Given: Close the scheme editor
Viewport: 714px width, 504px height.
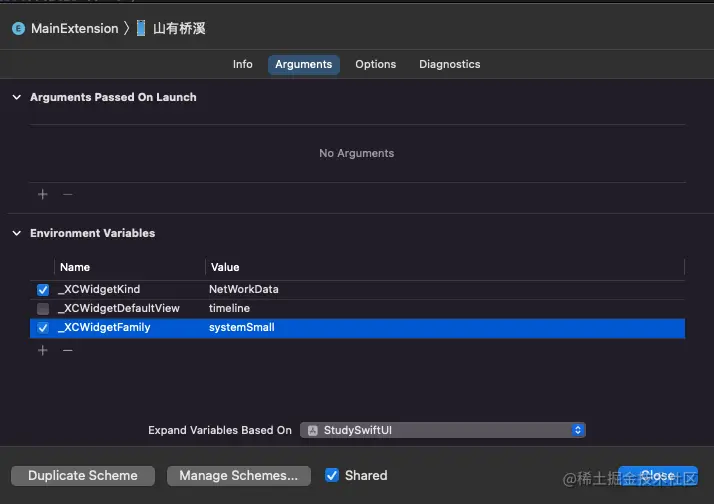Looking at the screenshot, I should click(x=658, y=476).
